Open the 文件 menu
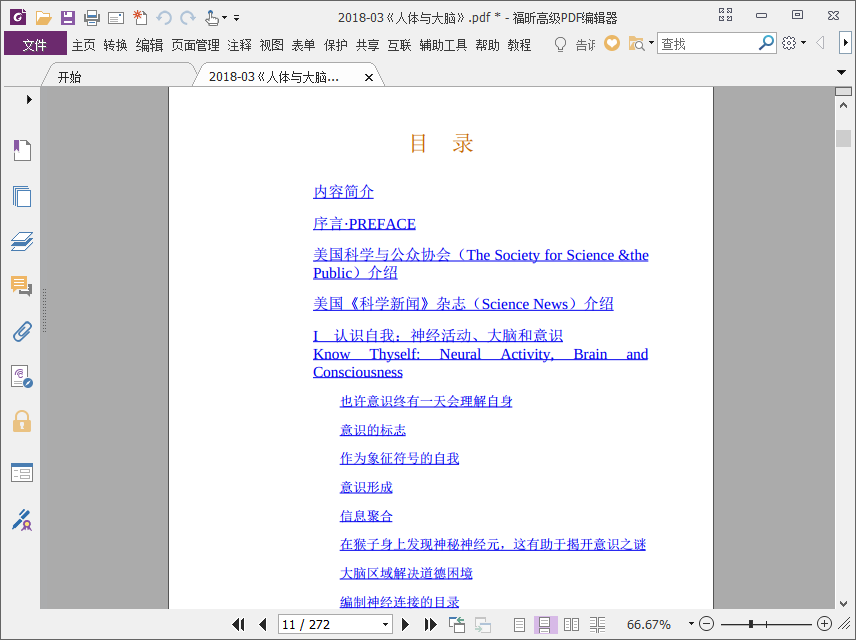856x640 pixels. (35, 44)
